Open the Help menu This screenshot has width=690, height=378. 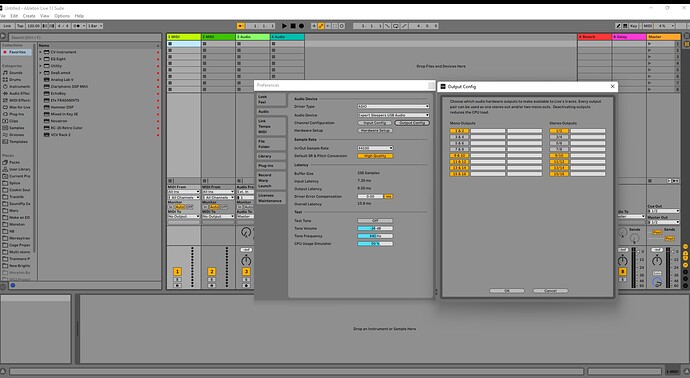point(79,16)
